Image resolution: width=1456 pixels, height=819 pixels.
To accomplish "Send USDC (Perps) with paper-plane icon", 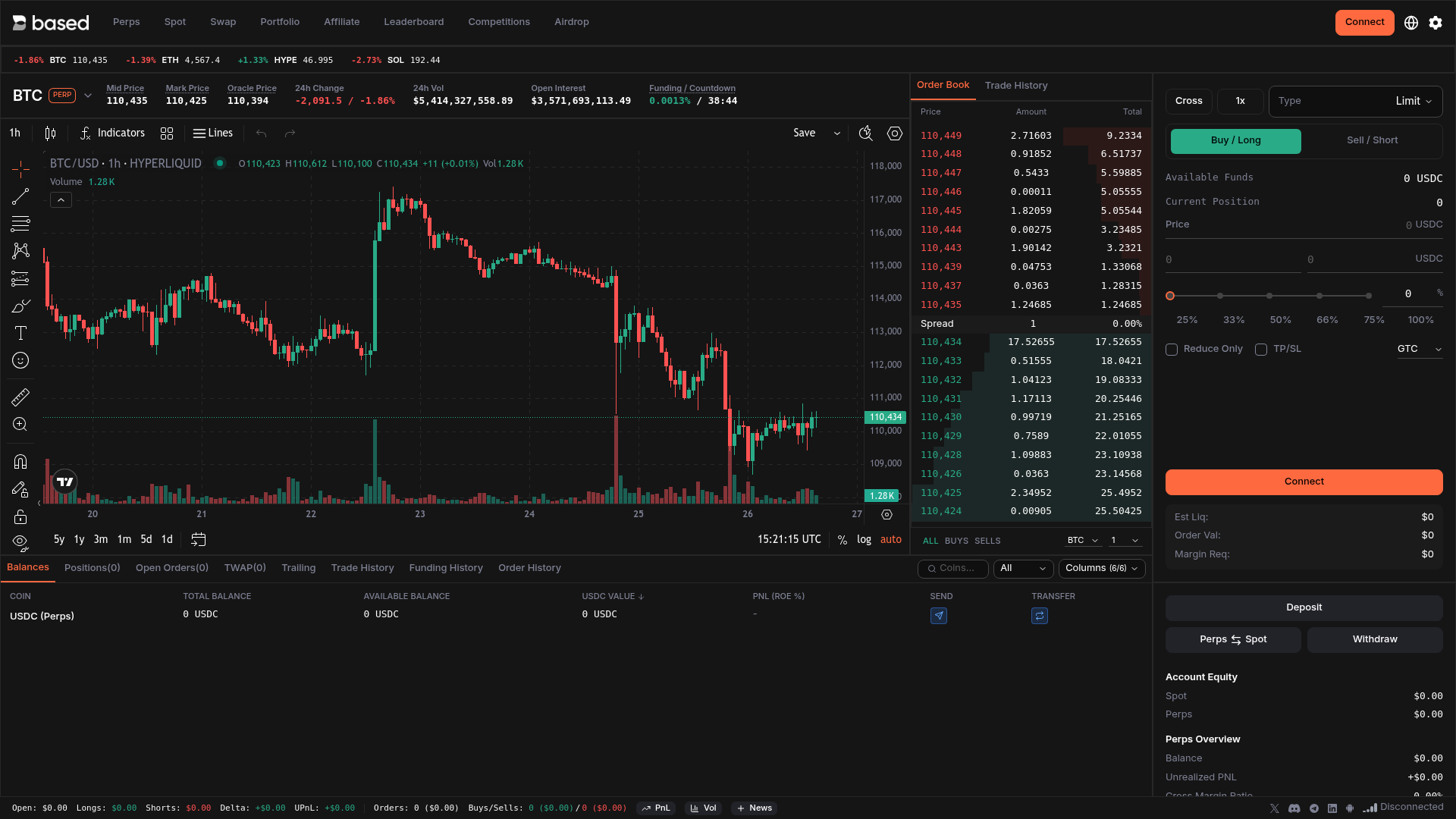I will click(939, 616).
